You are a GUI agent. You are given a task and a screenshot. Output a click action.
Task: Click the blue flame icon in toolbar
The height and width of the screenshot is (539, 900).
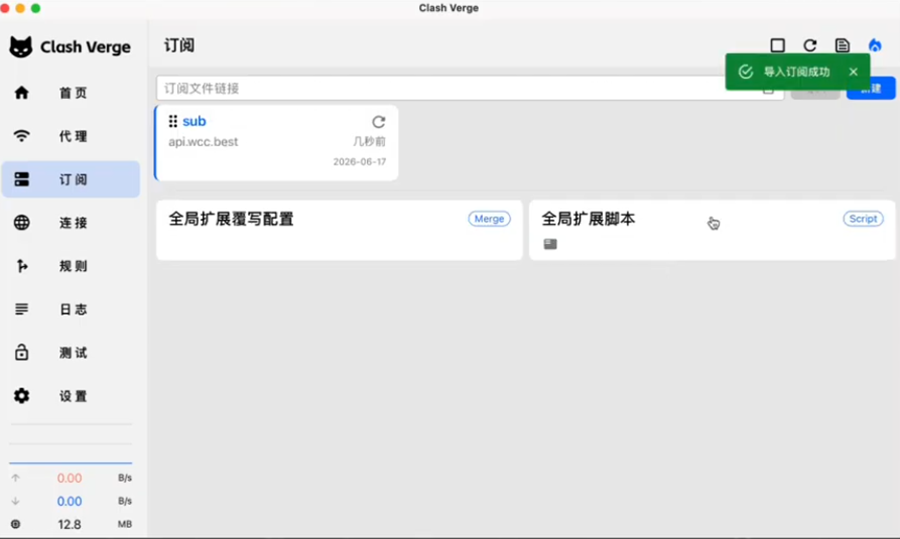click(x=875, y=45)
